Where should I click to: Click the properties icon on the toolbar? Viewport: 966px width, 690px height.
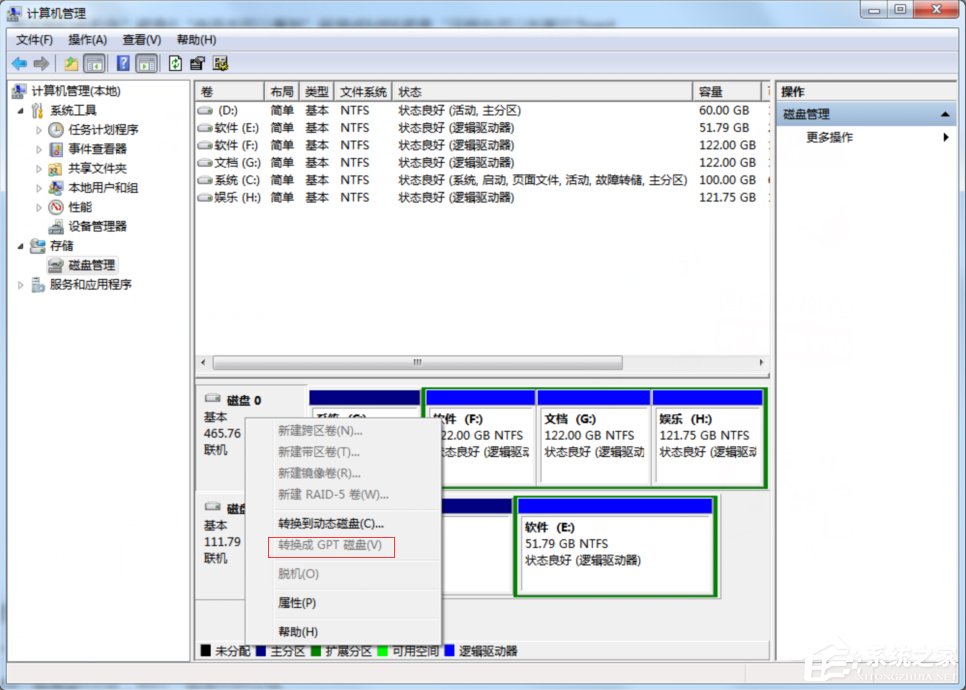coord(197,62)
